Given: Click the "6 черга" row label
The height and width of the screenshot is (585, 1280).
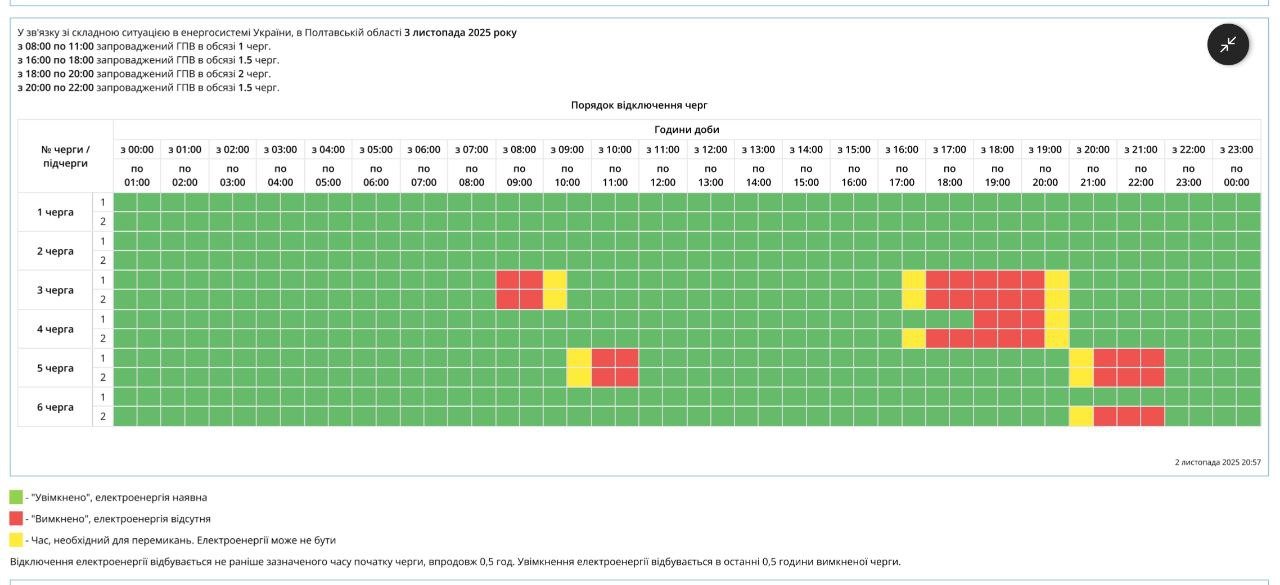Looking at the screenshot, I should click(x=55, y=407).
